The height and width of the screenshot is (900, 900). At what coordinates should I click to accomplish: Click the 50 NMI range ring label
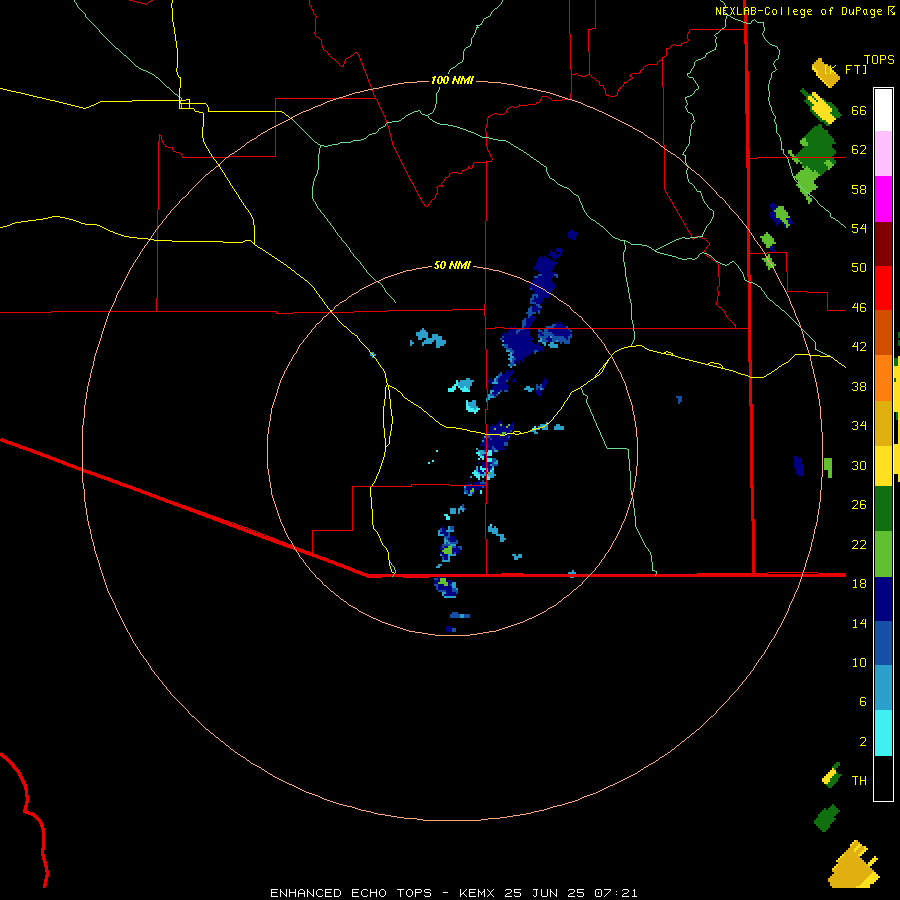click(452, 265)
